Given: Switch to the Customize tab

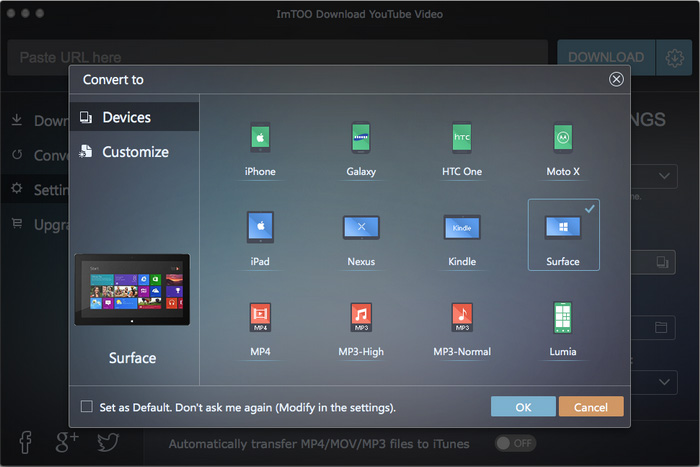Looking at the screenshot, I should (x=134, y=152).
